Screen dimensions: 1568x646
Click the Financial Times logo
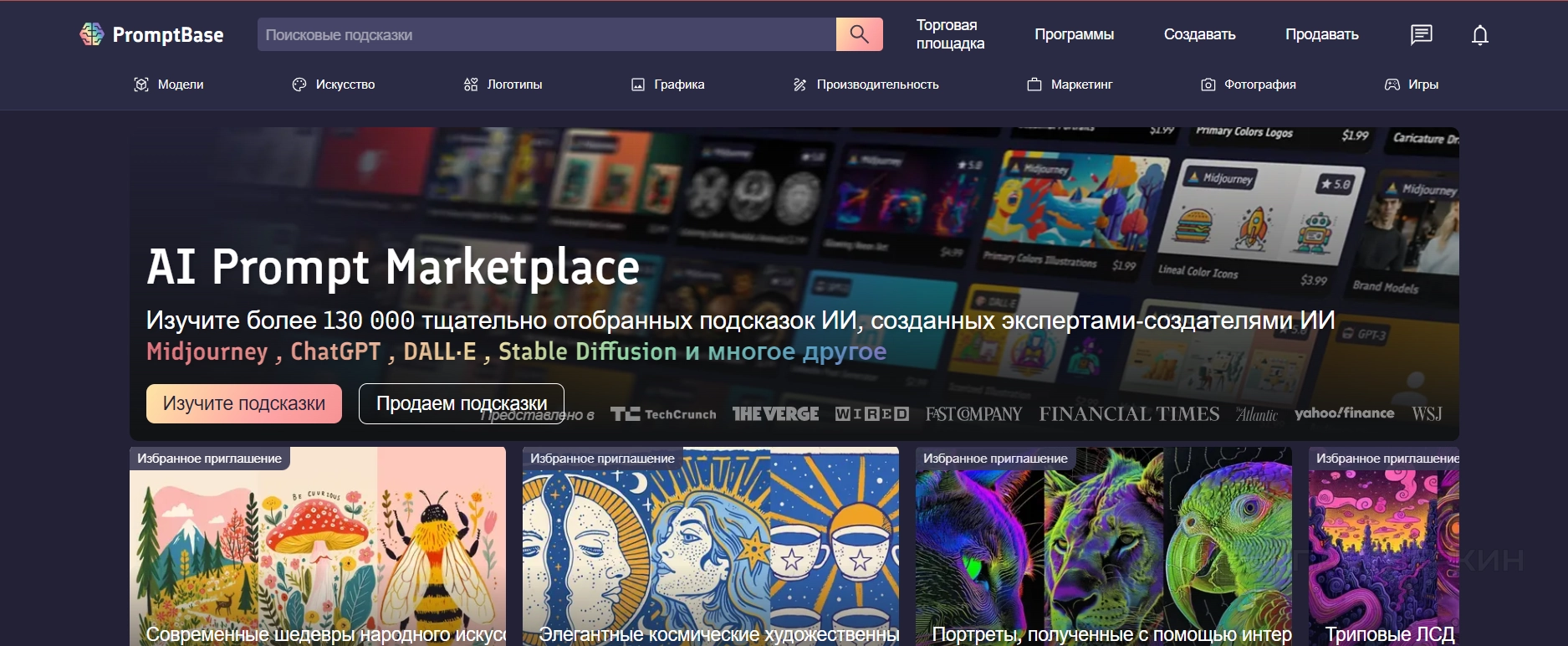pyautogui.click(x=1130, y=414)
